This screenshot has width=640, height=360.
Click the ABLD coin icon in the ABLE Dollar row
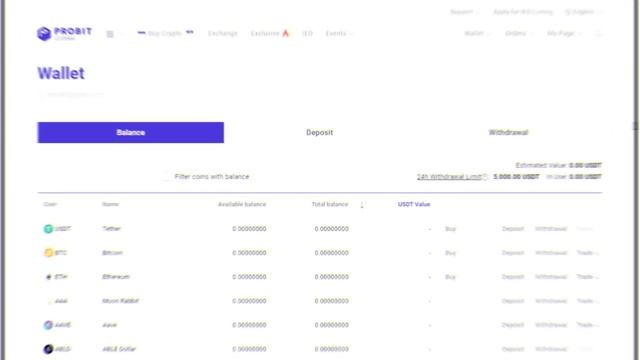point(48,349)
